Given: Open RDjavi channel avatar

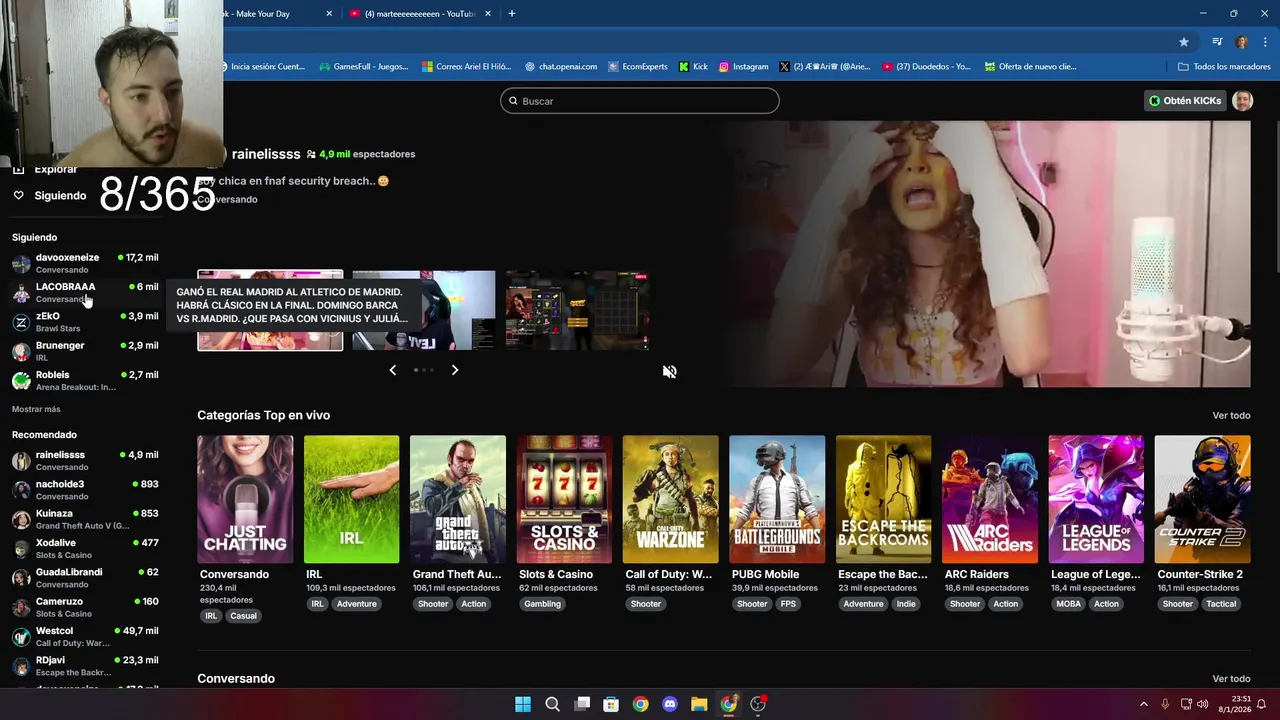Looking at the screenshot, I should point(21,666).
